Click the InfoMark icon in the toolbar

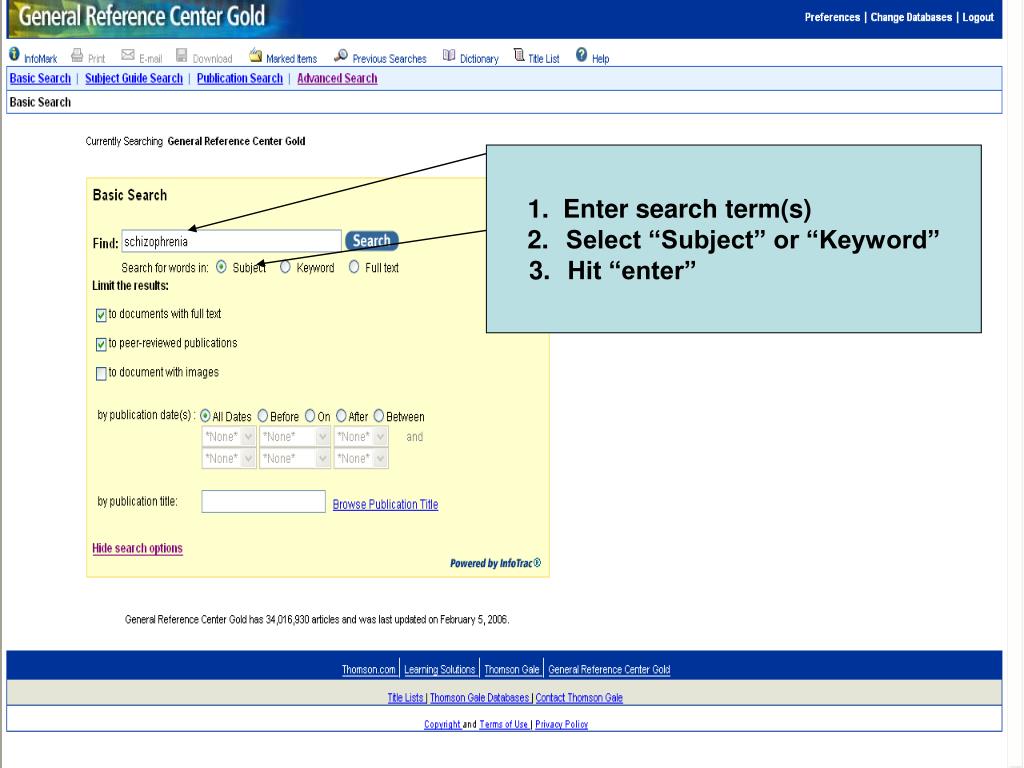[14, 55]
